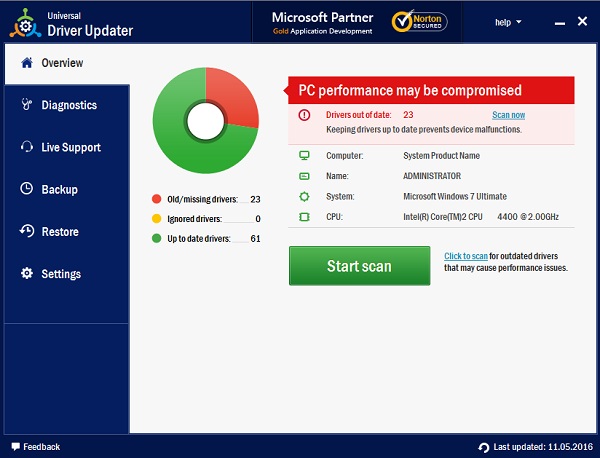Click the refresh icon beside Last updated
600x458 pixels.
click(484, 447)
